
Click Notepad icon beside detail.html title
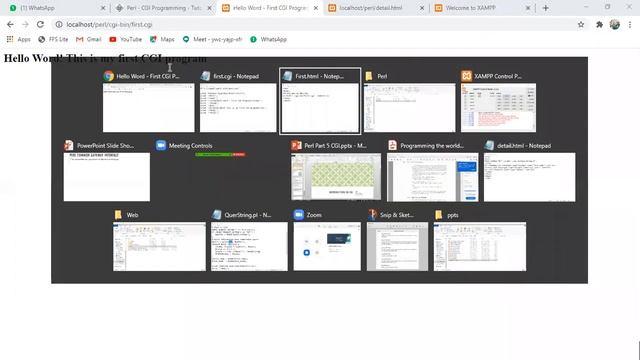click(489, 145)
